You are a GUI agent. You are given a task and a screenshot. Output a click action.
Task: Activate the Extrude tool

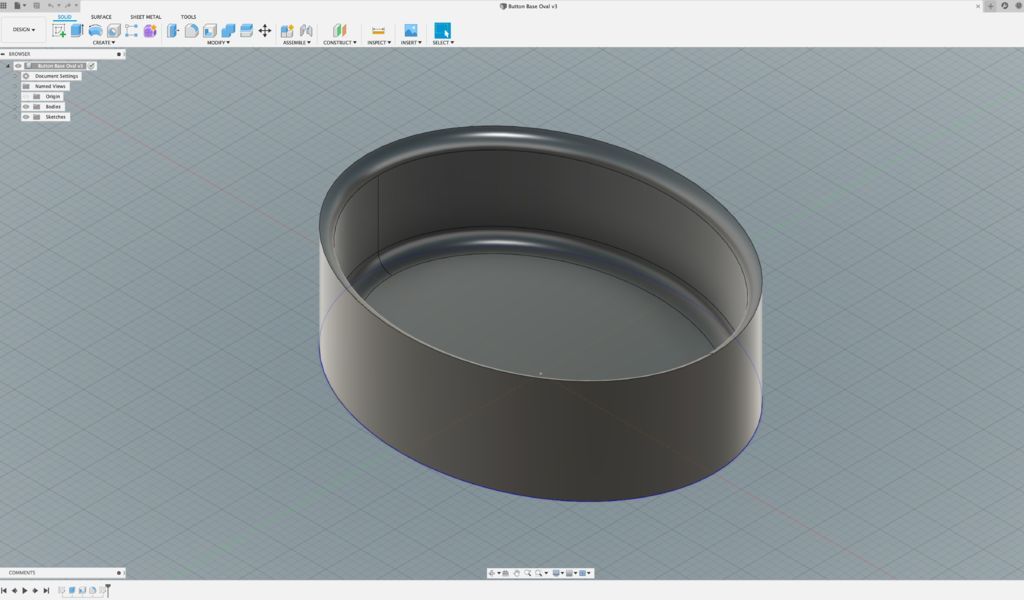tap(79, 30)
